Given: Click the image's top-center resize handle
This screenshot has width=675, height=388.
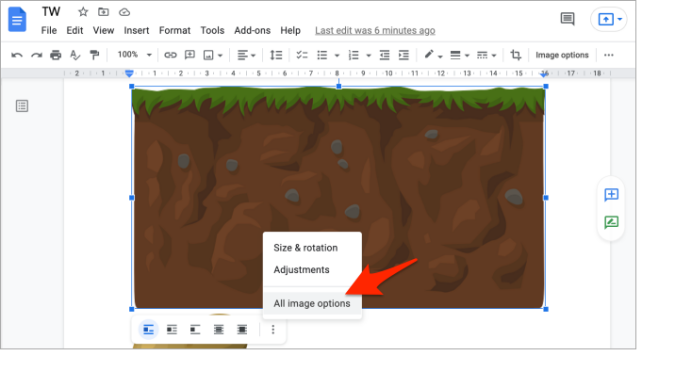Looking at the screenshot, I should 339,87.
